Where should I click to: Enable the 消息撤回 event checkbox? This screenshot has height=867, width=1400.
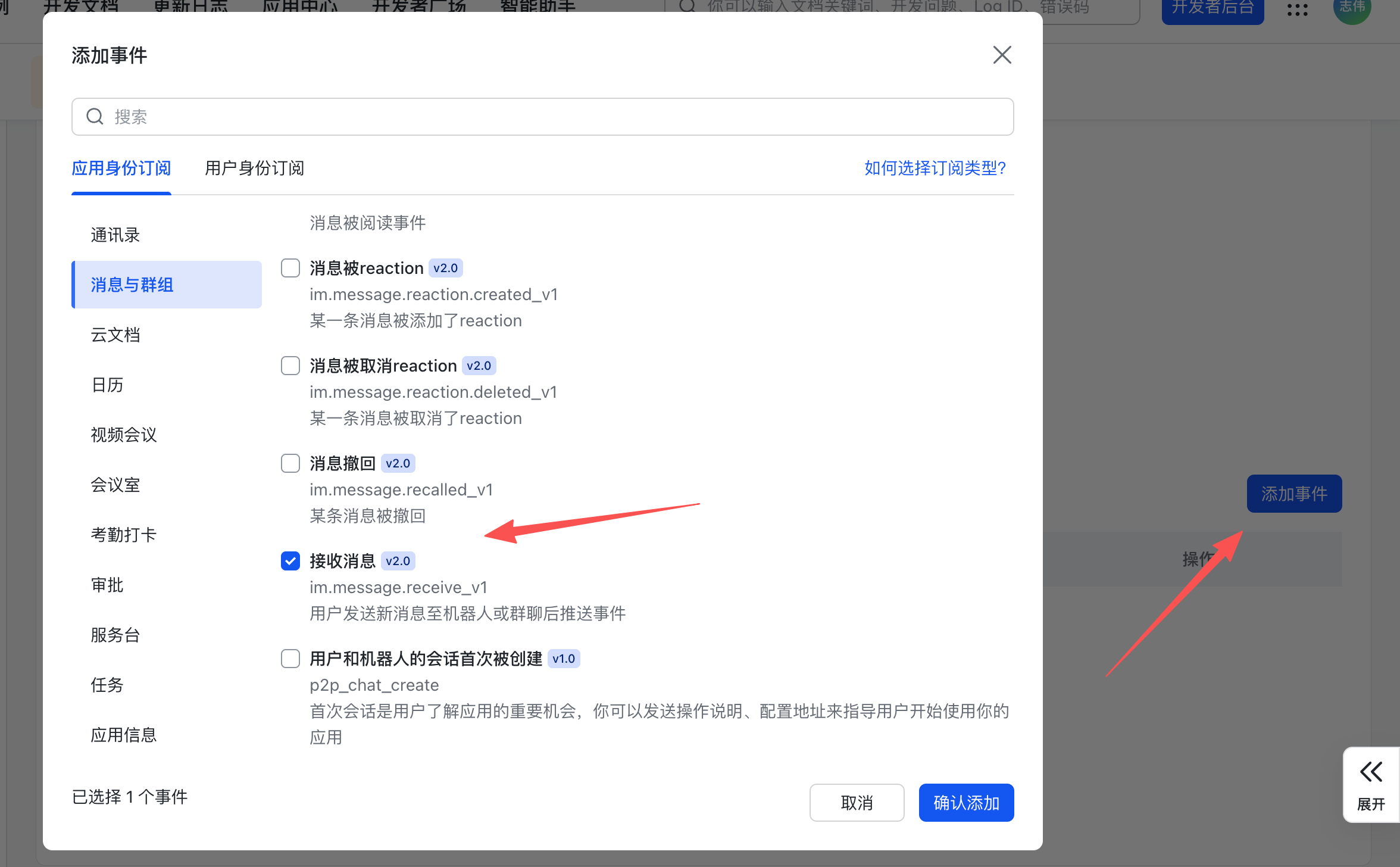(x=290, y=463)
